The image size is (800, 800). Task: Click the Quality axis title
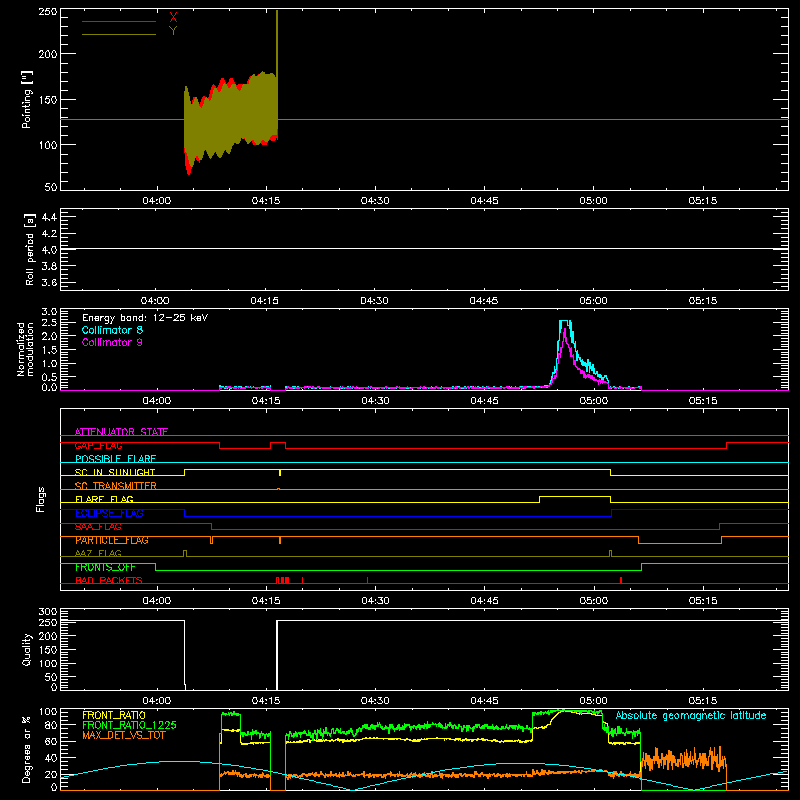point(27,649)
